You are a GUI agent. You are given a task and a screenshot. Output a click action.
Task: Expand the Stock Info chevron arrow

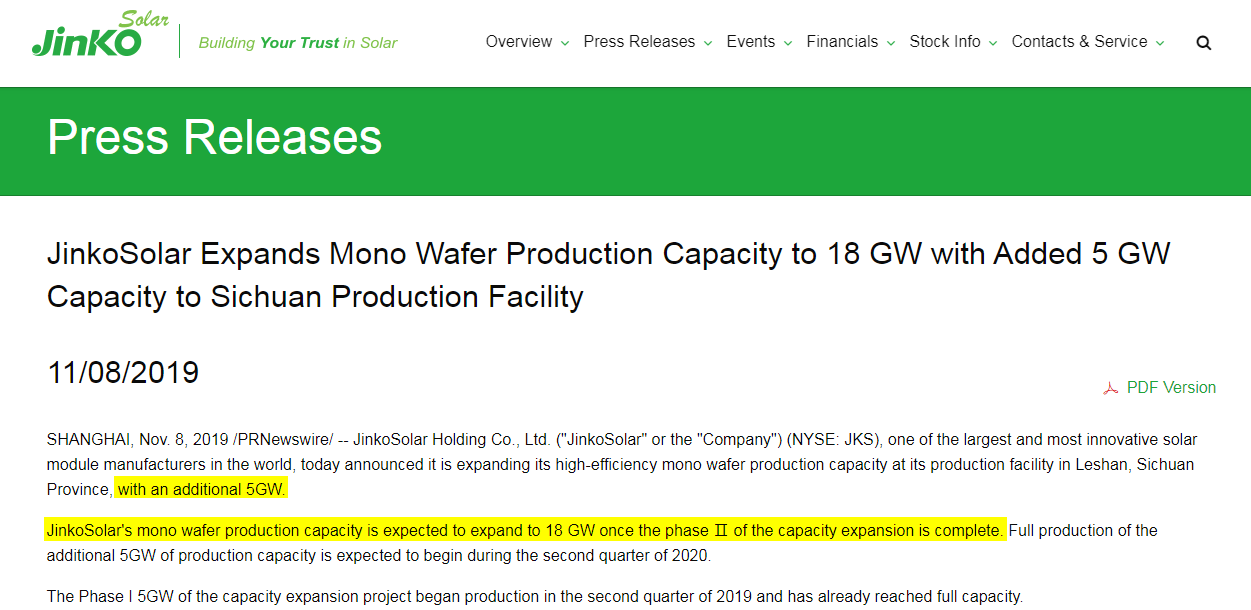993,43
